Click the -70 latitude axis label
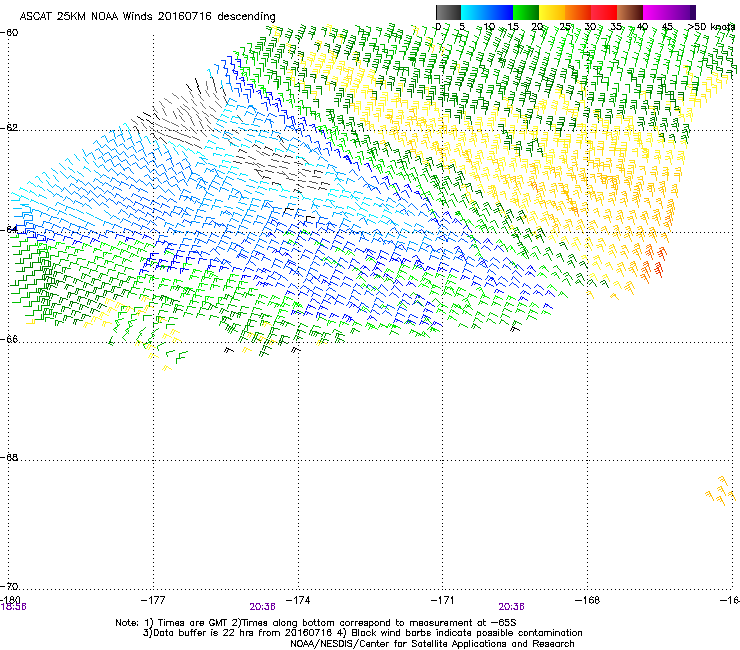The width and height of the screenshot is (740, 650). tap(9, 586)
